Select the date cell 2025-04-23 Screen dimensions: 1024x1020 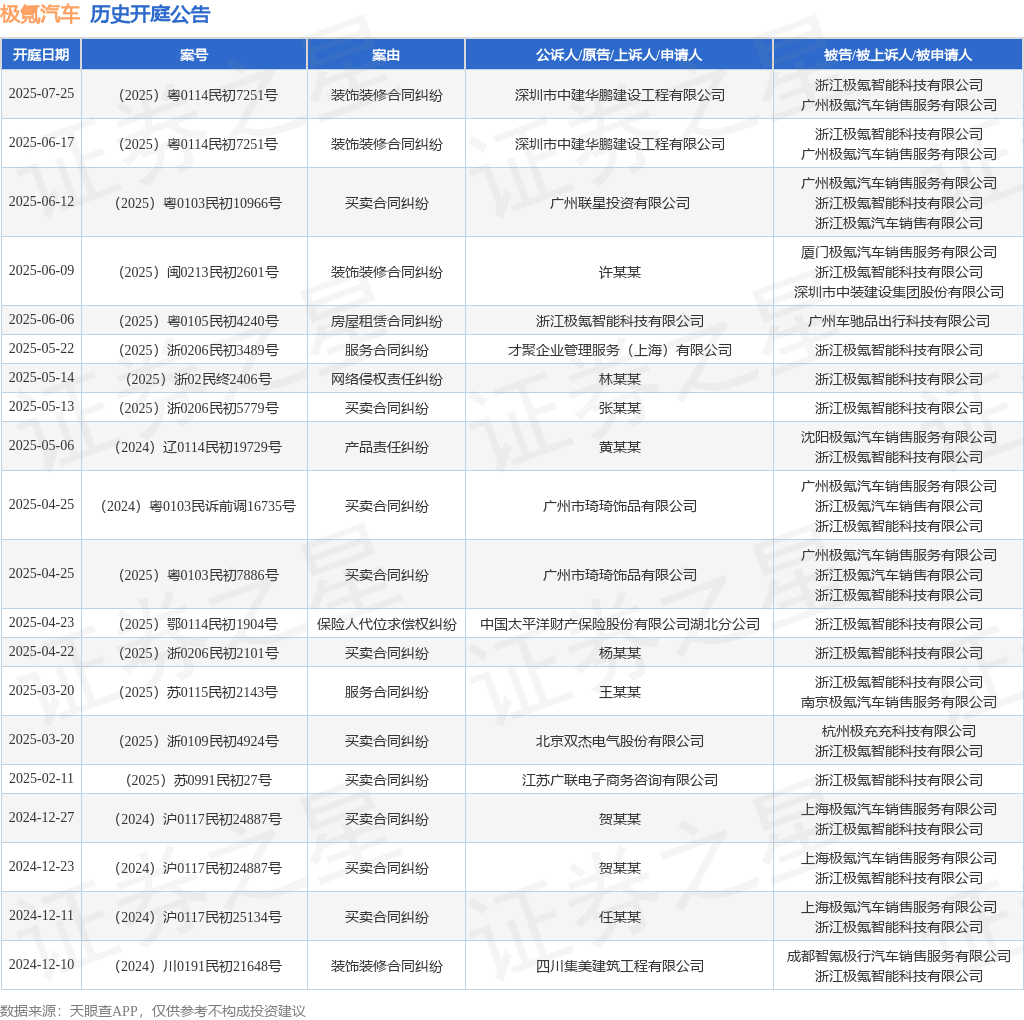coord(41,622)
